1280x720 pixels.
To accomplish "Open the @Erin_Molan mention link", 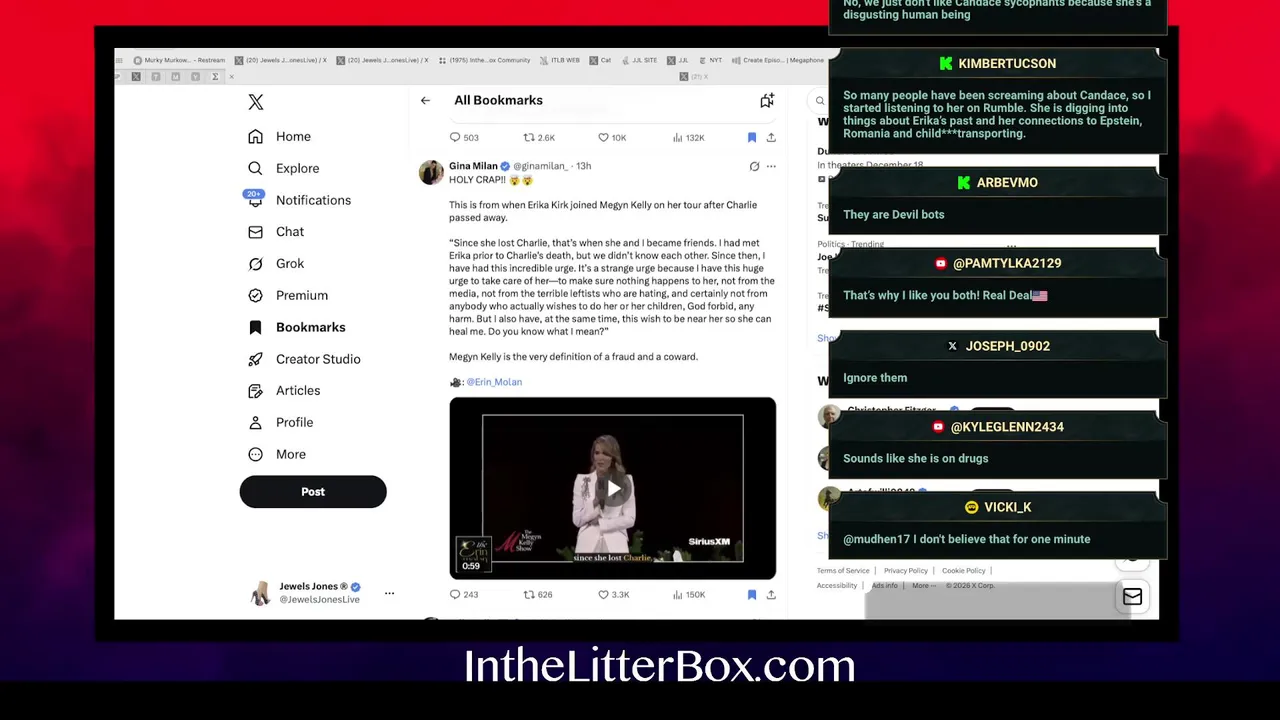I will (494, 382).
